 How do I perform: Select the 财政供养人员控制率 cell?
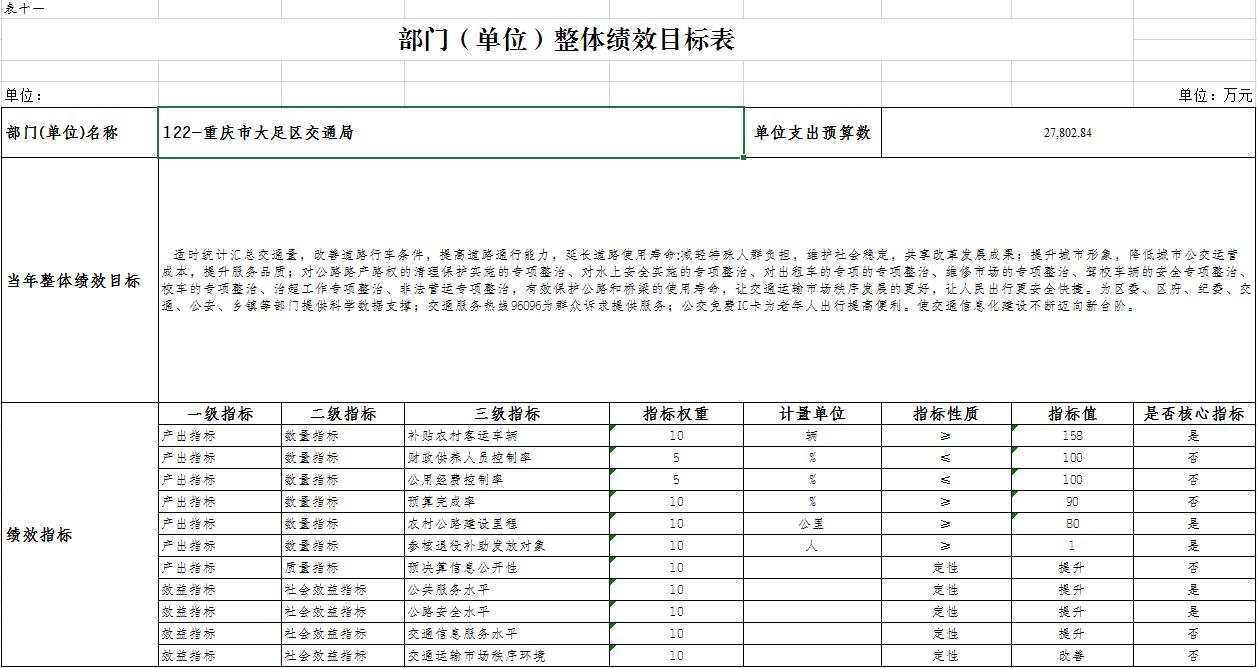pos(507,458)
